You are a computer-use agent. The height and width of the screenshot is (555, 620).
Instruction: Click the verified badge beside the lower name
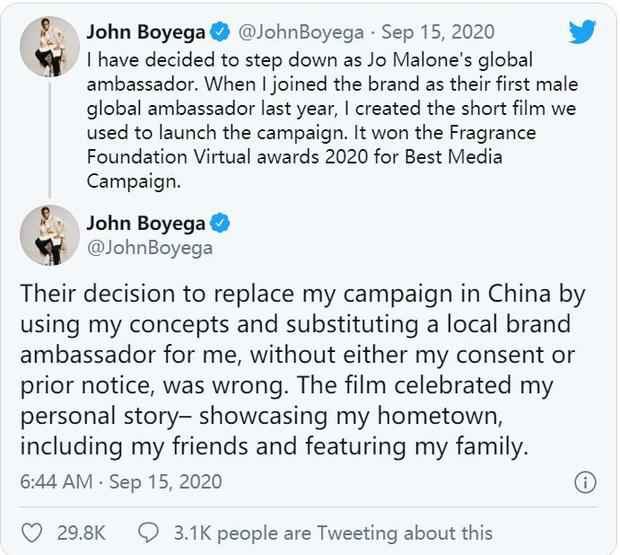pos(219,223)
